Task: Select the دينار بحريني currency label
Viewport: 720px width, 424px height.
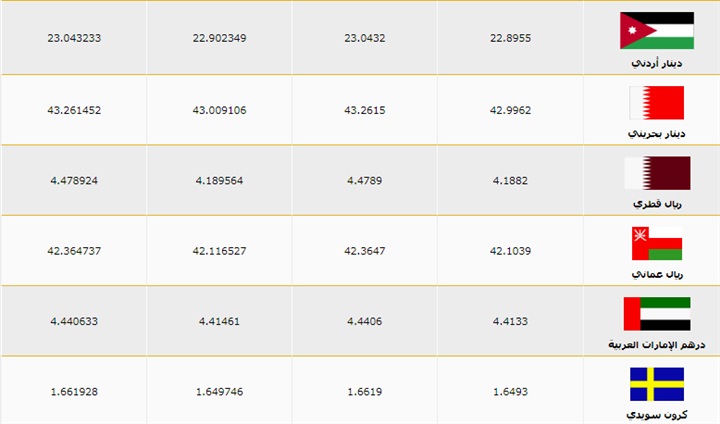Action: tap(656, 133)
